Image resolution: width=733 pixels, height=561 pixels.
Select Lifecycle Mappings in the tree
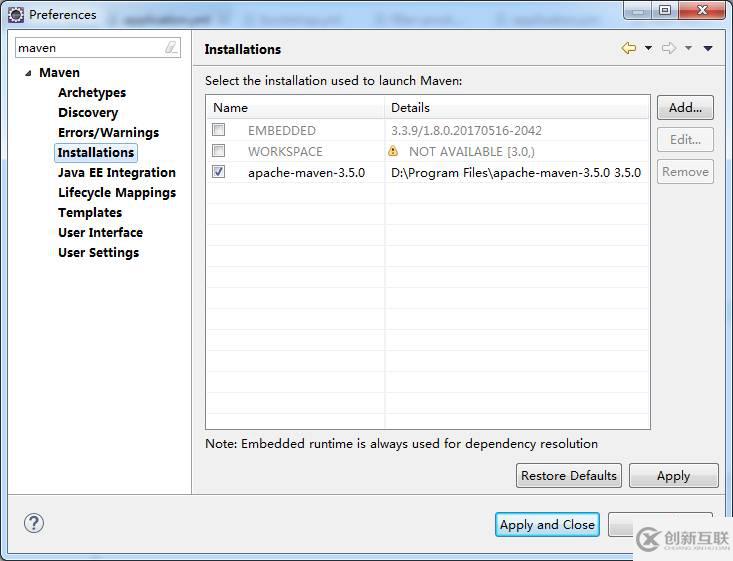click(116, 192)
